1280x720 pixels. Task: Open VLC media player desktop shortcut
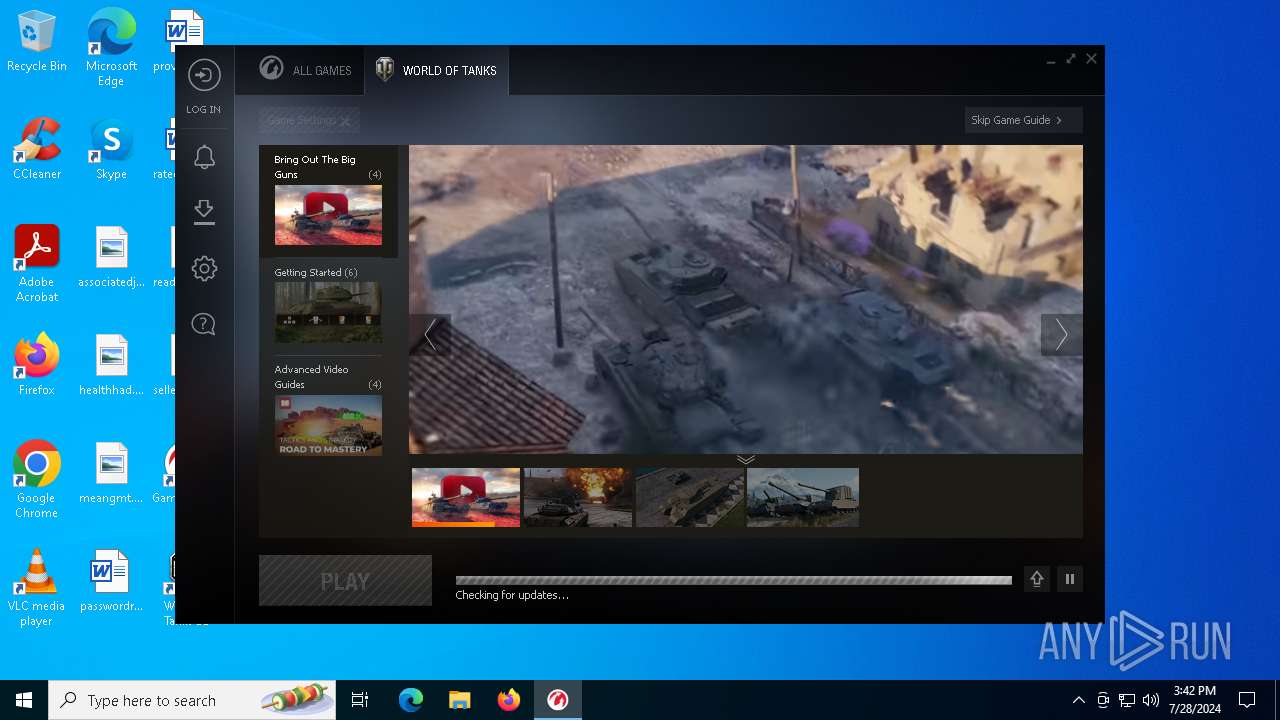click(x=37, y=588)
